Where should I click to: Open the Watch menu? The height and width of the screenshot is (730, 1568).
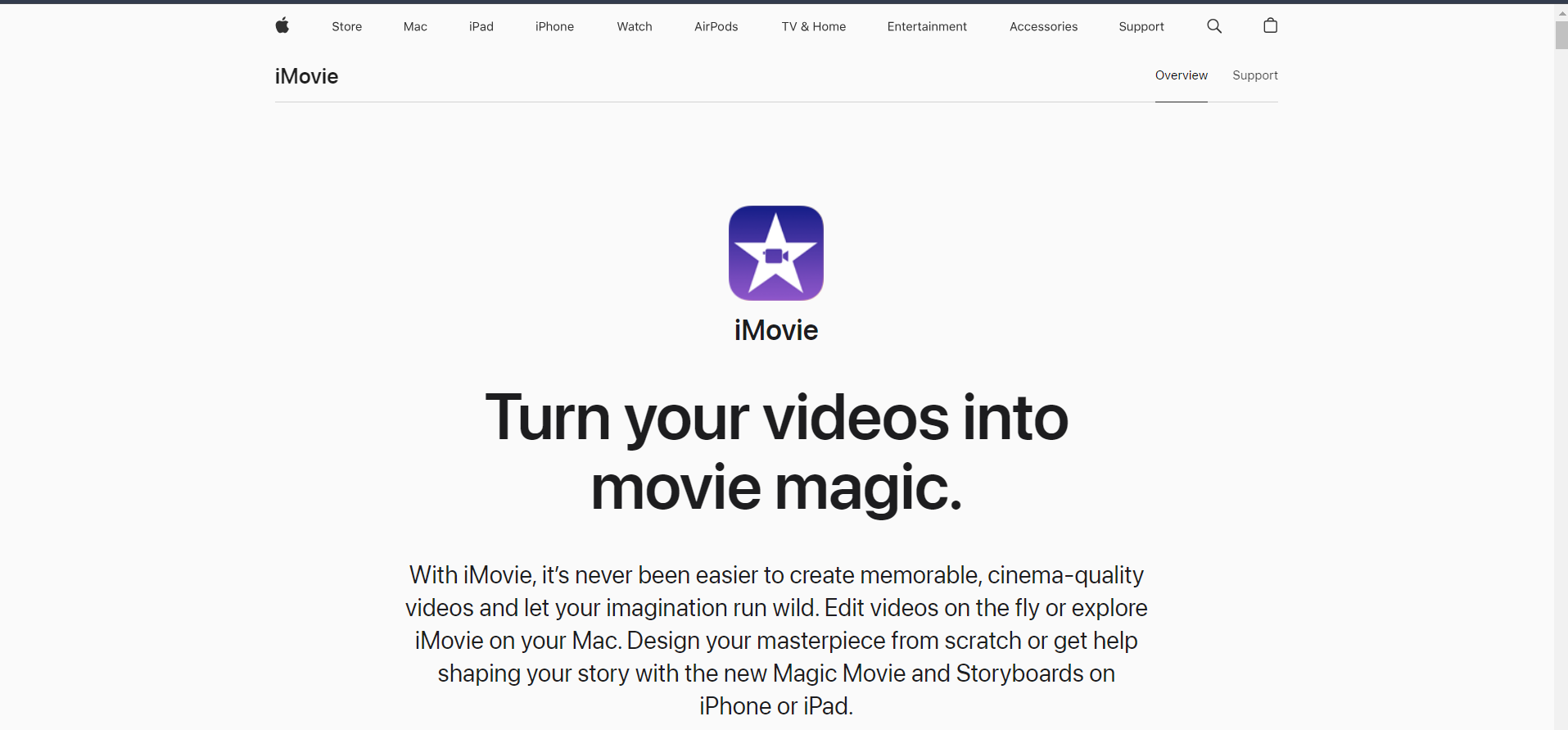click(x=635, y=27)
